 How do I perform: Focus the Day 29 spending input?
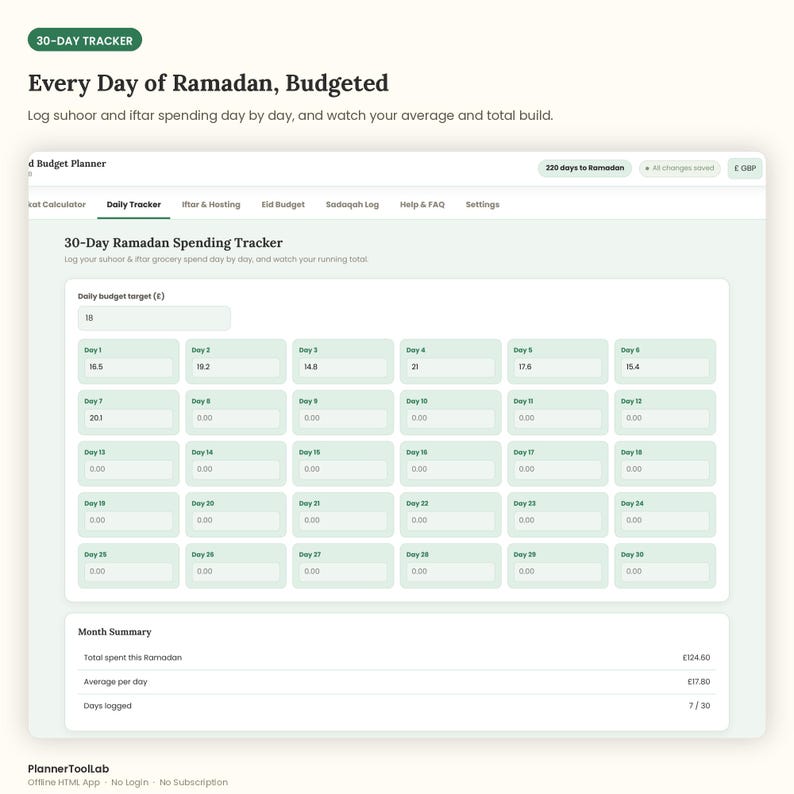tap(558, 572)
